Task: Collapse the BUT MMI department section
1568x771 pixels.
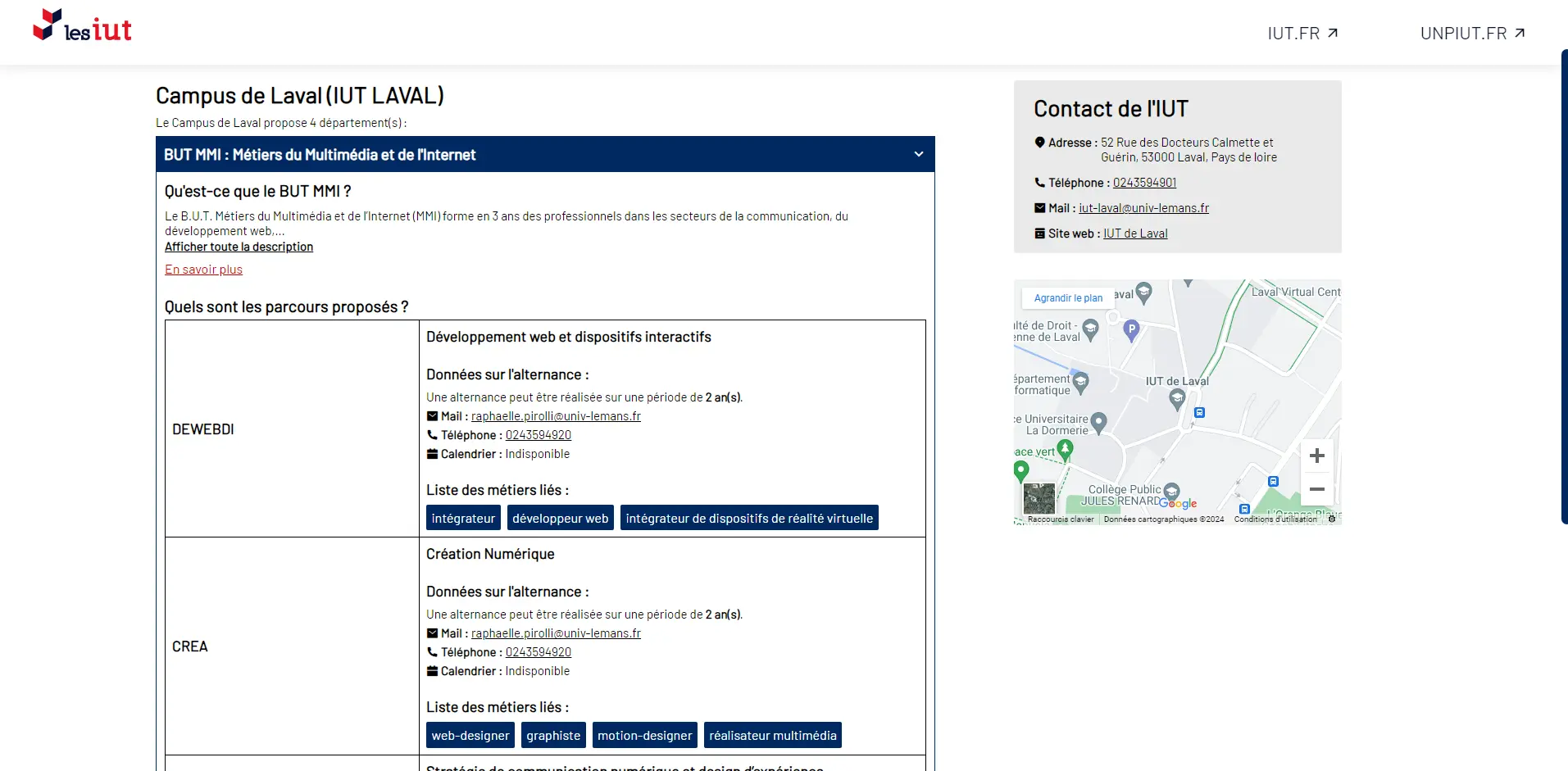Action: [x=918, y=154]
